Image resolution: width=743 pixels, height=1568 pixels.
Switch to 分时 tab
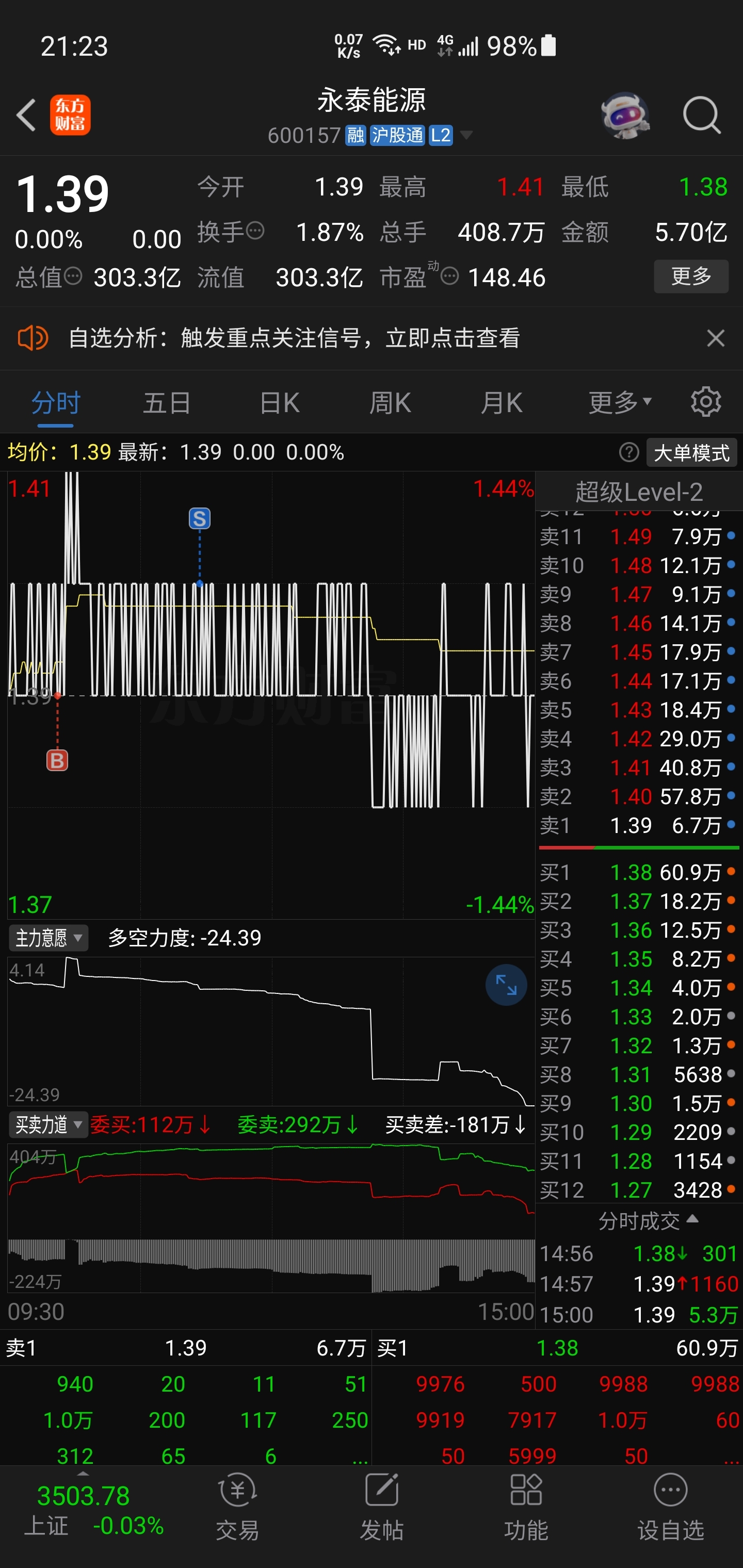pyautogui.click(x=55, y=403)
